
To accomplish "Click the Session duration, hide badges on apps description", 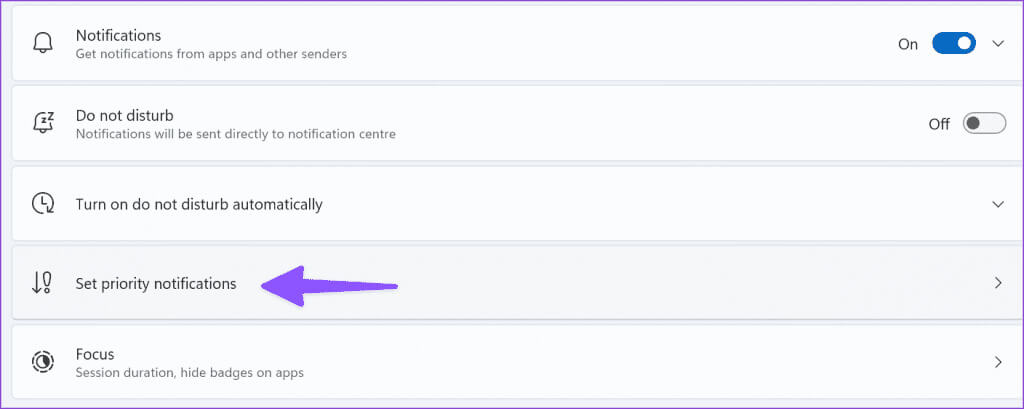I will tap(189, 374).
